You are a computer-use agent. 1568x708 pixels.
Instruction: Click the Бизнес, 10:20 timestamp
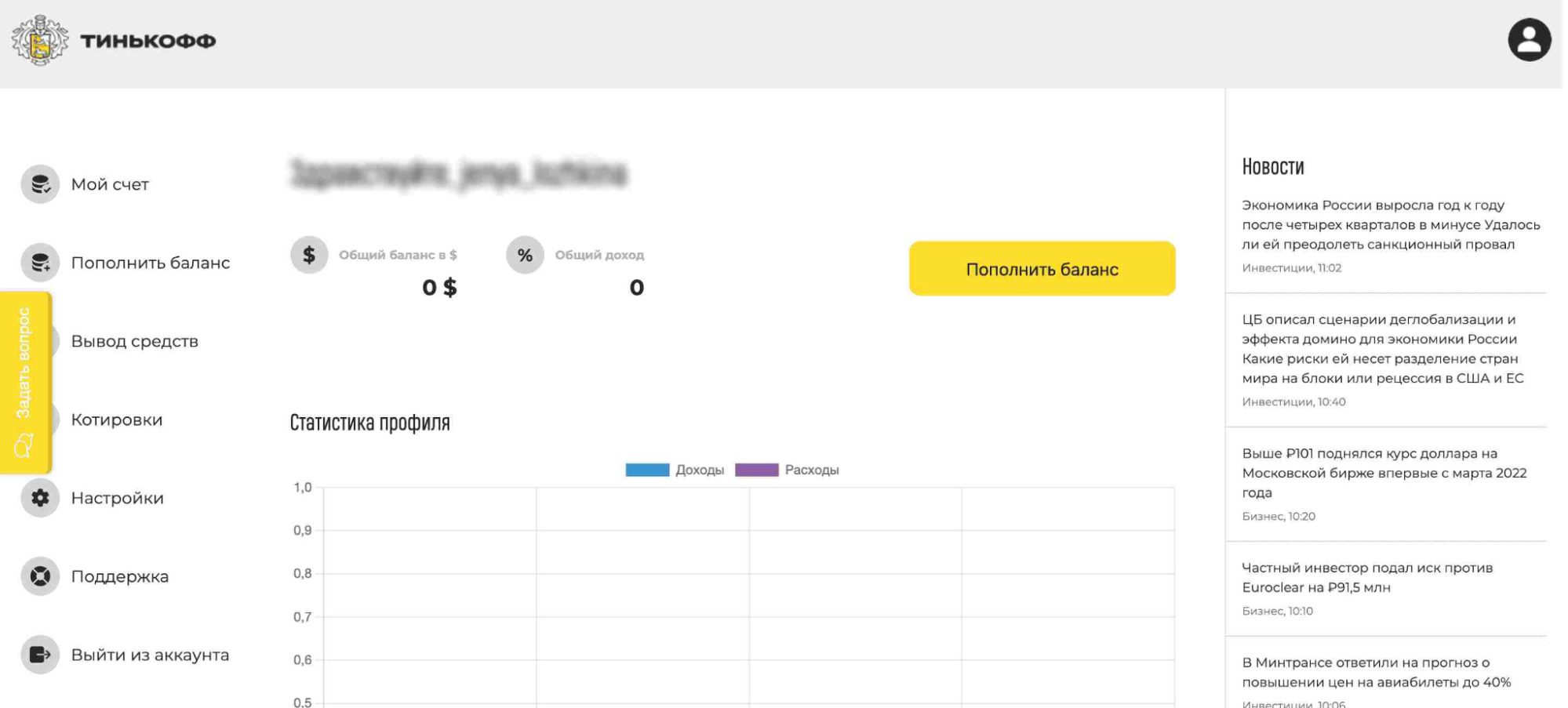(x=1279, y=516)
